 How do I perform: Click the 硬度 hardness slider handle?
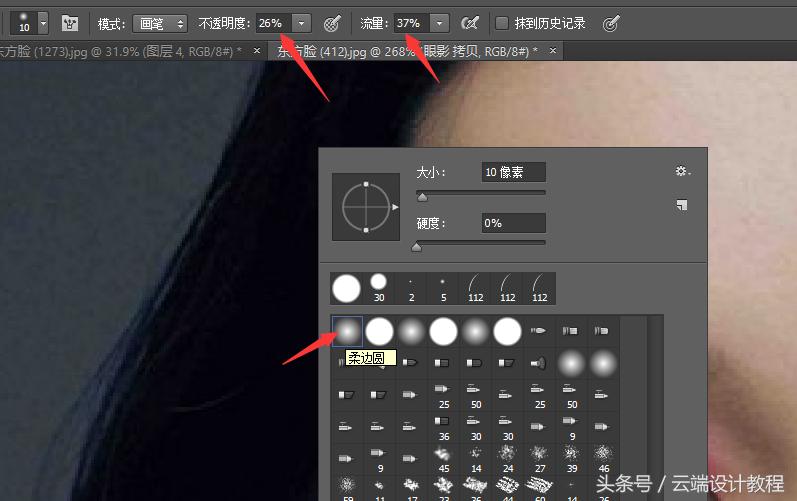[416, 247]
